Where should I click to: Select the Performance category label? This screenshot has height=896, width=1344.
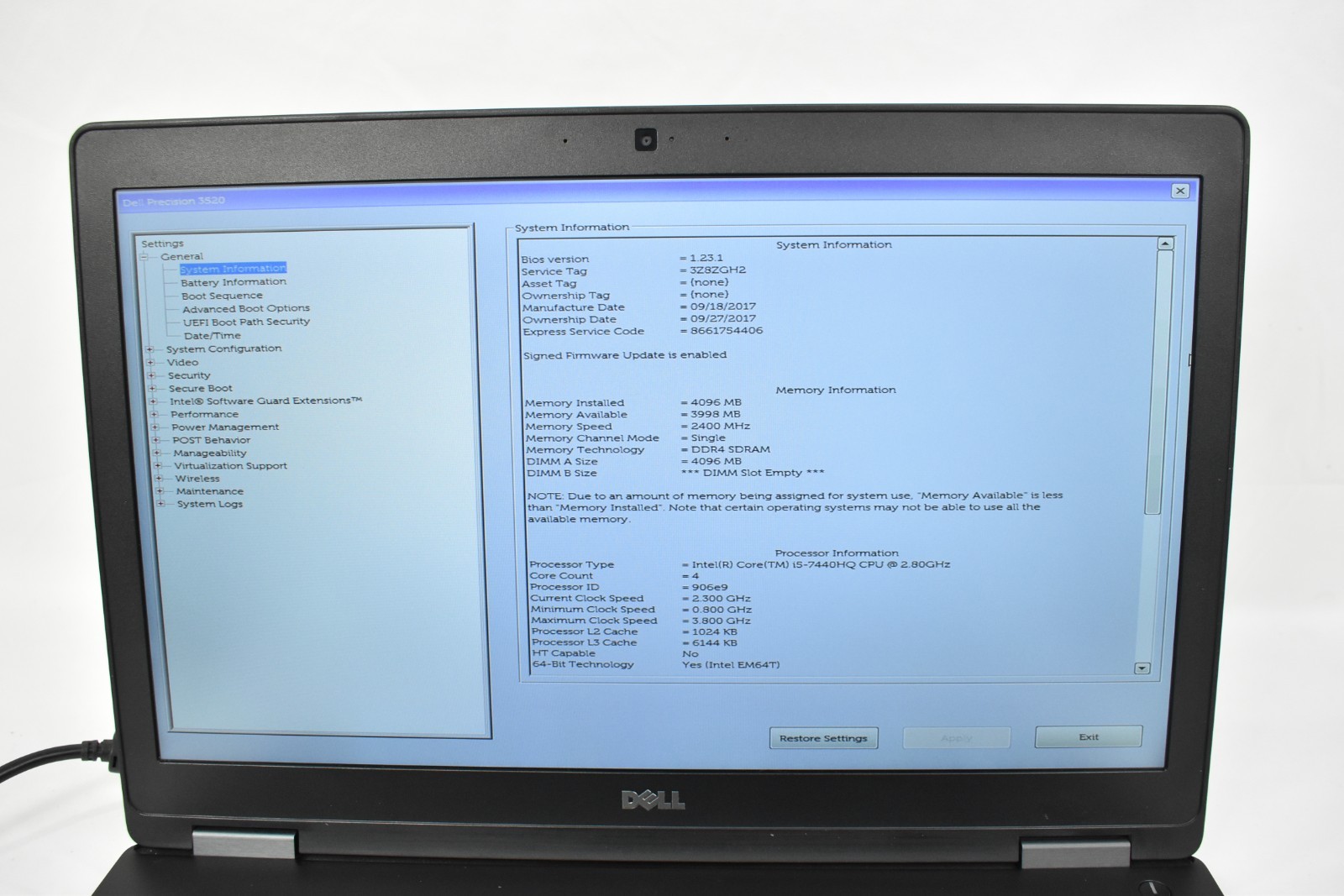click(x=204, y=414)
